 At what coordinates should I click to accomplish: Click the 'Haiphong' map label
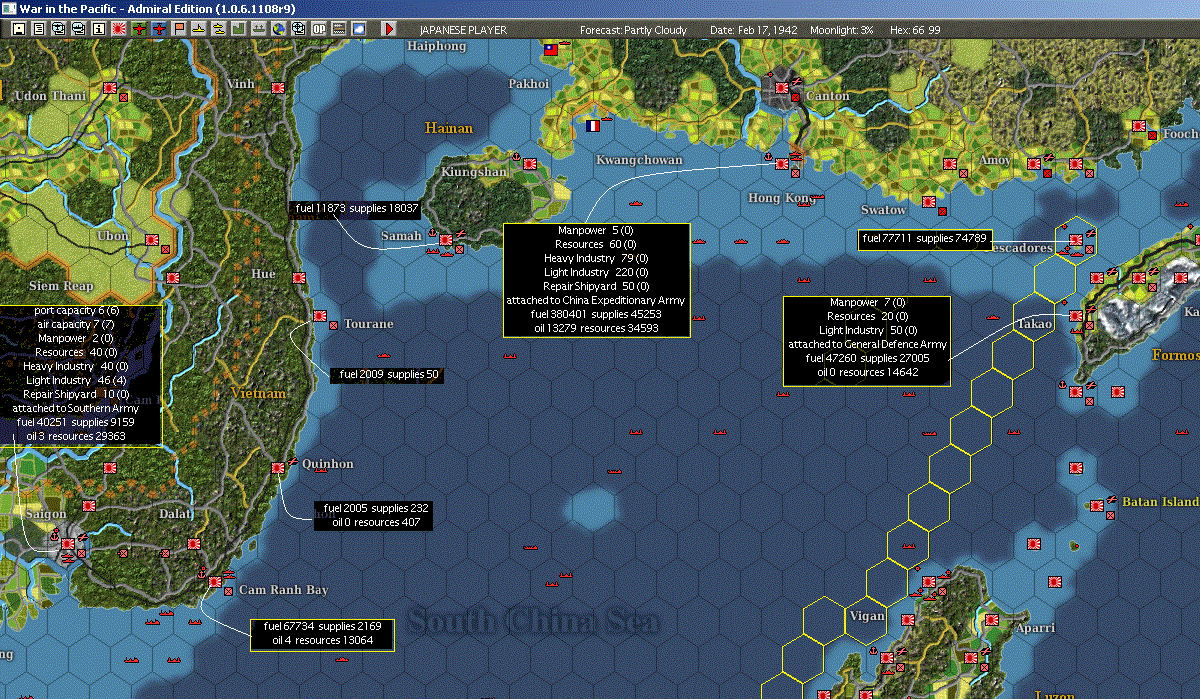[437, 46]
